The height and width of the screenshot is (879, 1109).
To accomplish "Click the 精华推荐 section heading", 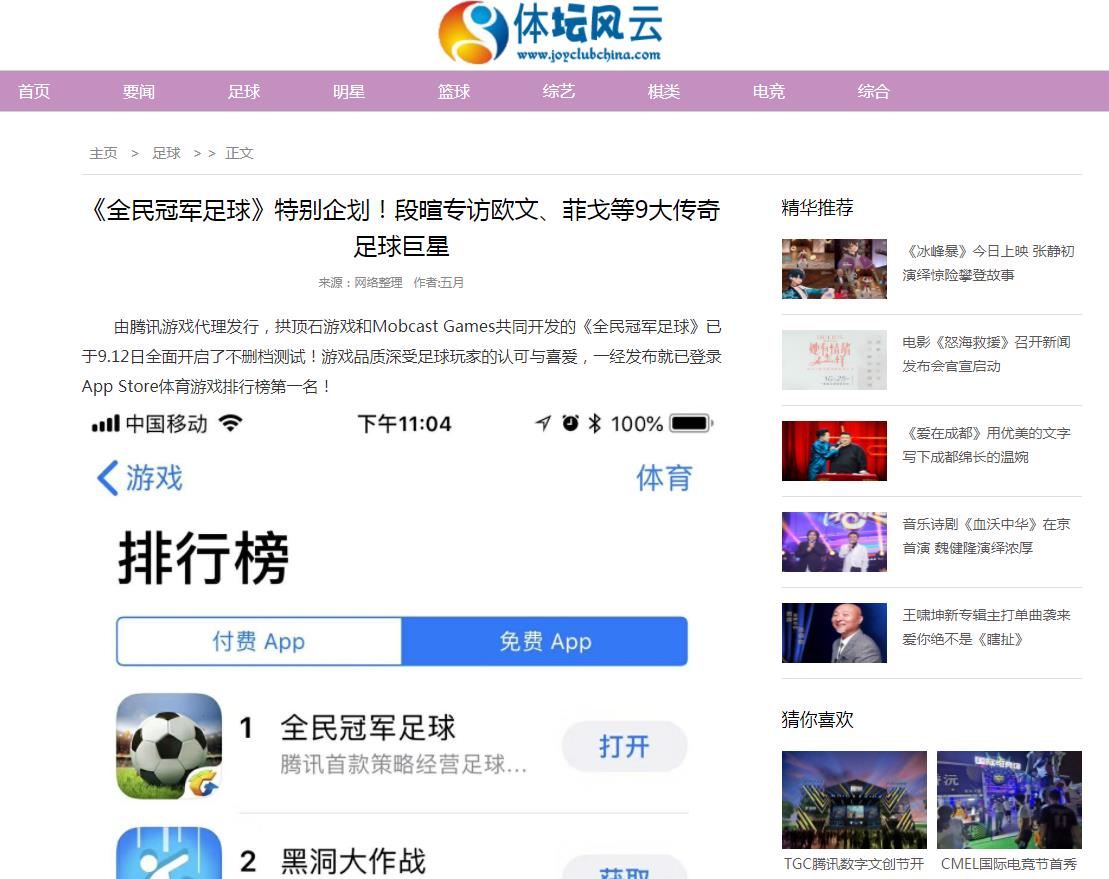I will click(x=817, y=208).
